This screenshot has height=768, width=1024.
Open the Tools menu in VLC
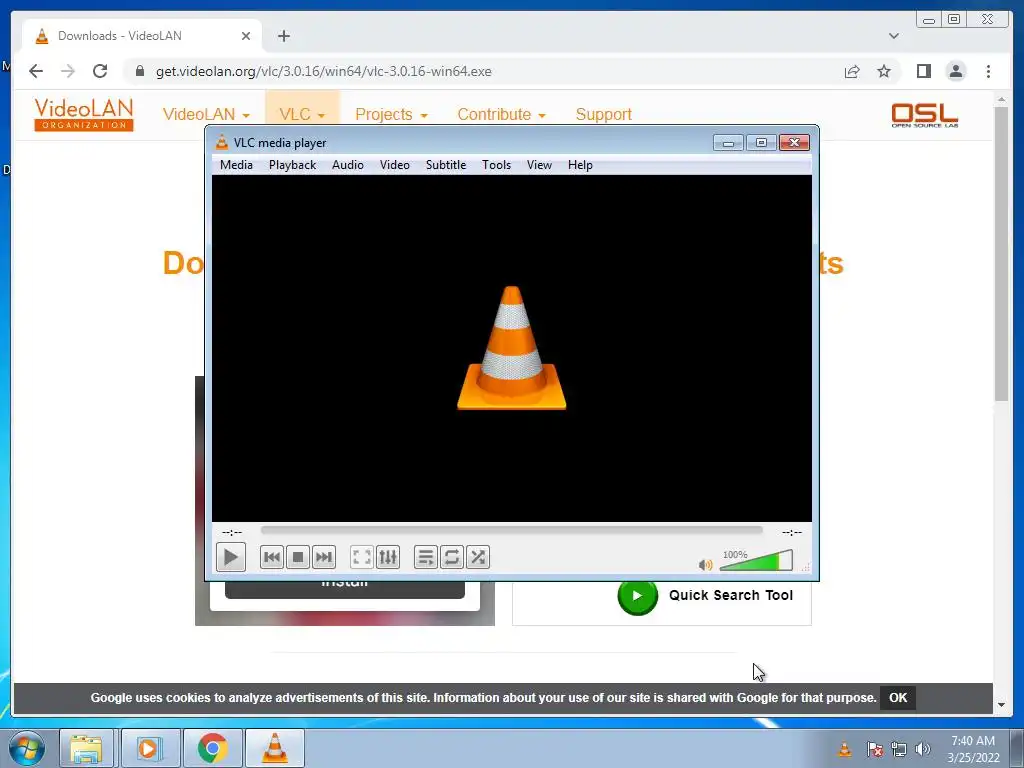(496, 165)
